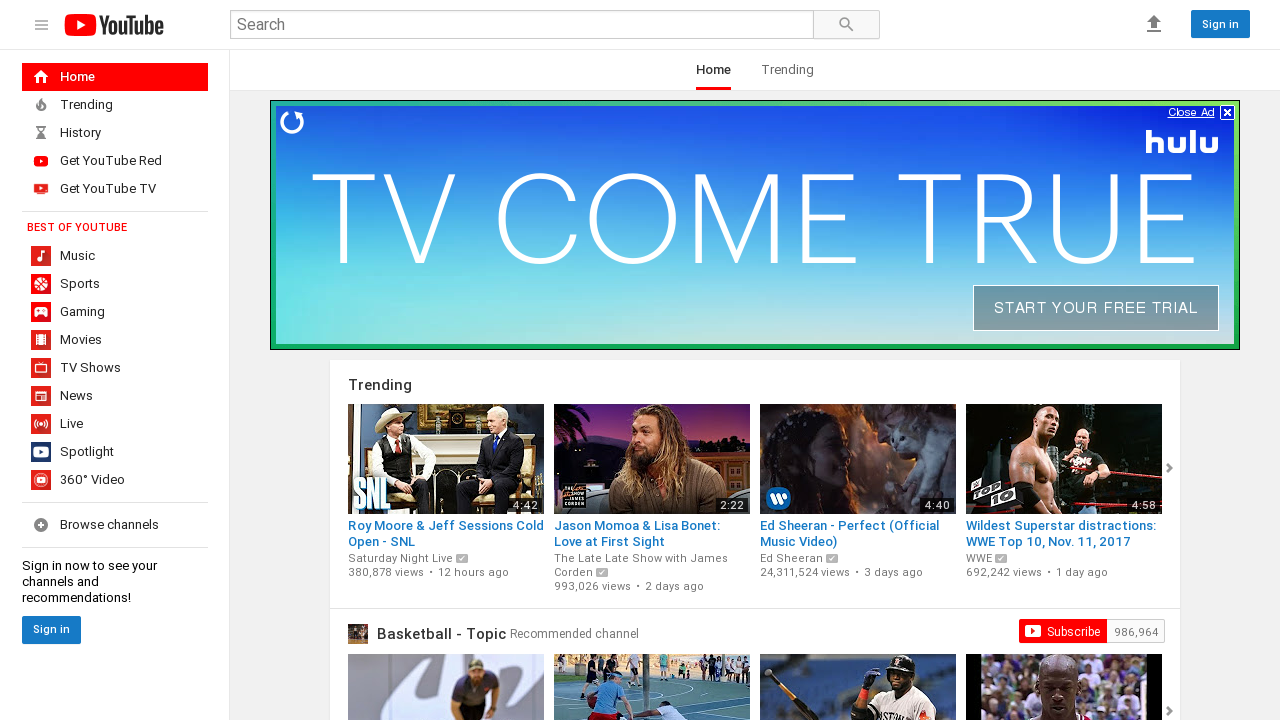1280x720 pixels.
Task: Open the Jason Momoa video thumbnail
Action: click(x=652, y=459)
